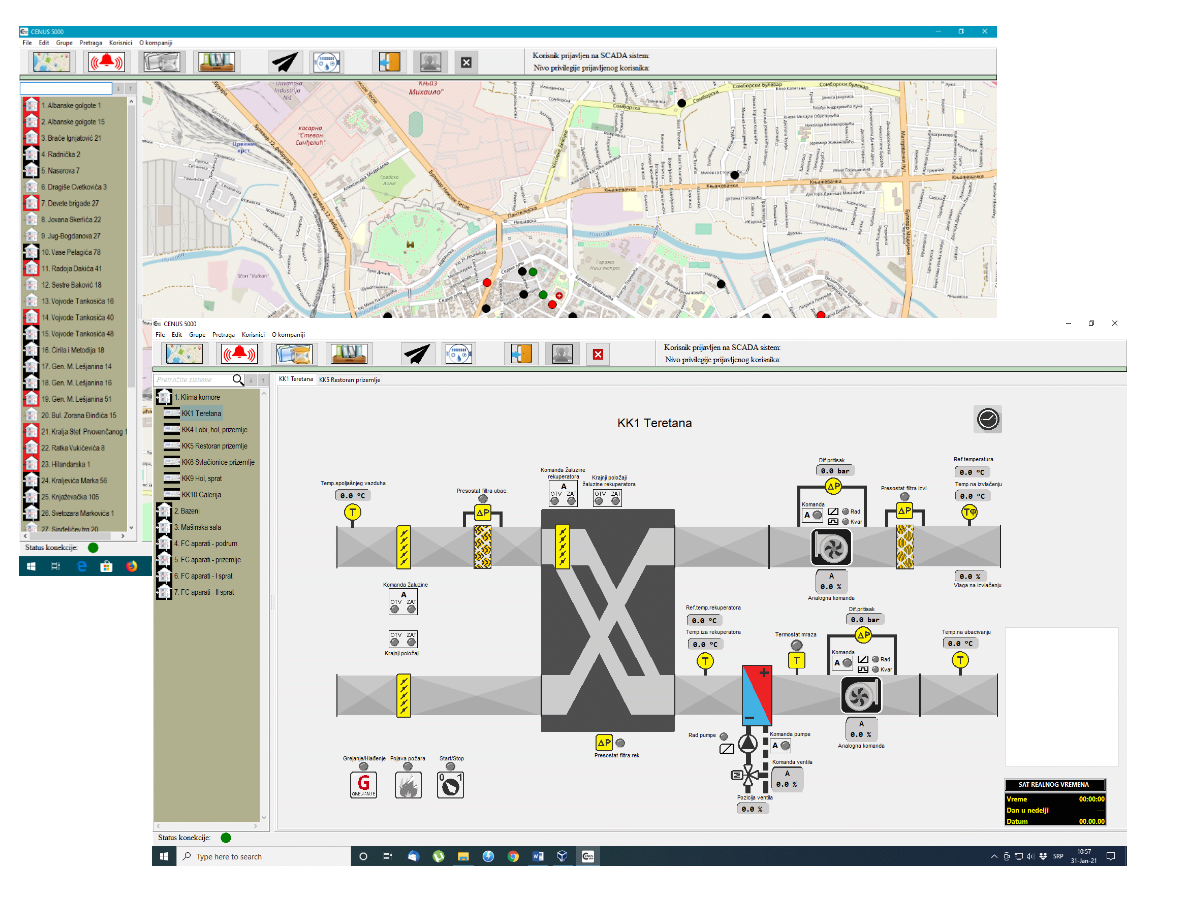Screen dimensions: 1177x897
Task: Open the bookshelf archive icon in the lower toolbar
Action: pos(348,353)
